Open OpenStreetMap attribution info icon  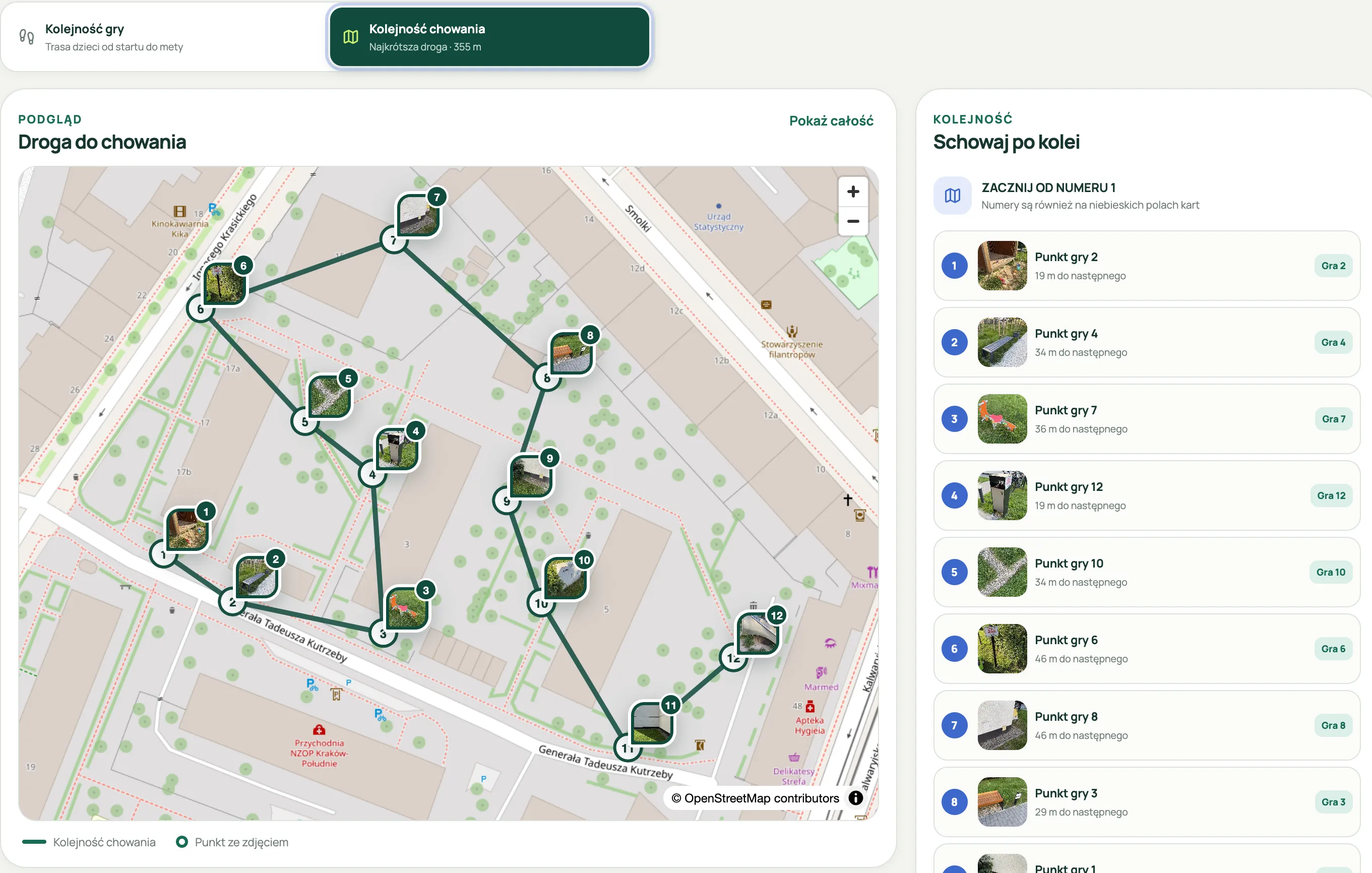(x=855, y=798)
